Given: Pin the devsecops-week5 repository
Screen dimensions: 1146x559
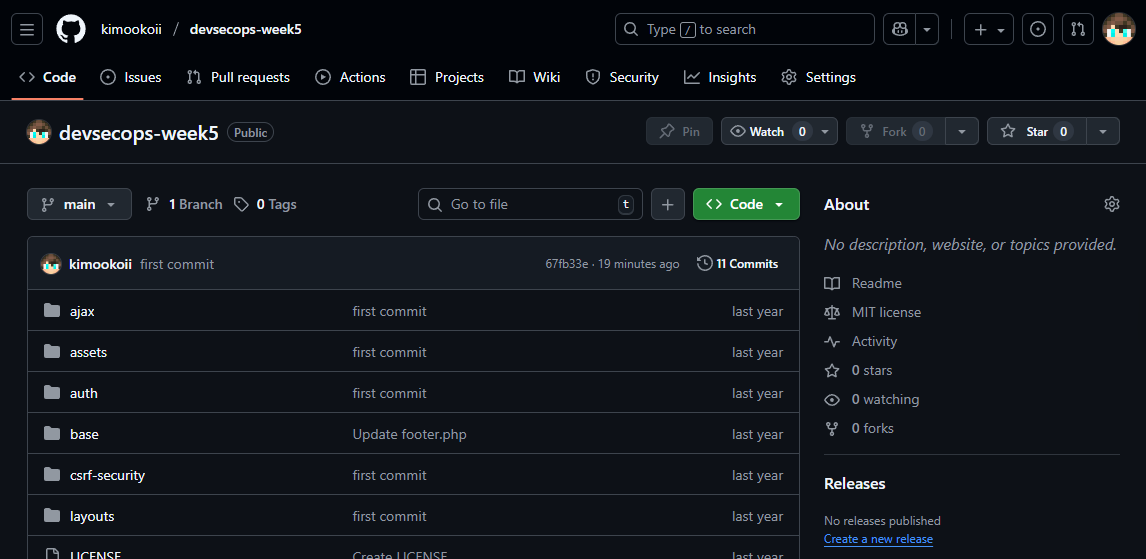Looking at the screenshot, I should (x=679, y=131).
